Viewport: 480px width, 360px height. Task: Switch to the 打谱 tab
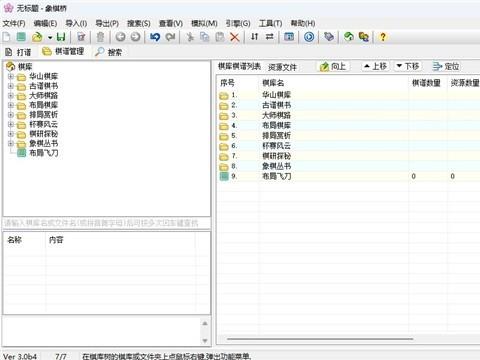pos(19,52)
